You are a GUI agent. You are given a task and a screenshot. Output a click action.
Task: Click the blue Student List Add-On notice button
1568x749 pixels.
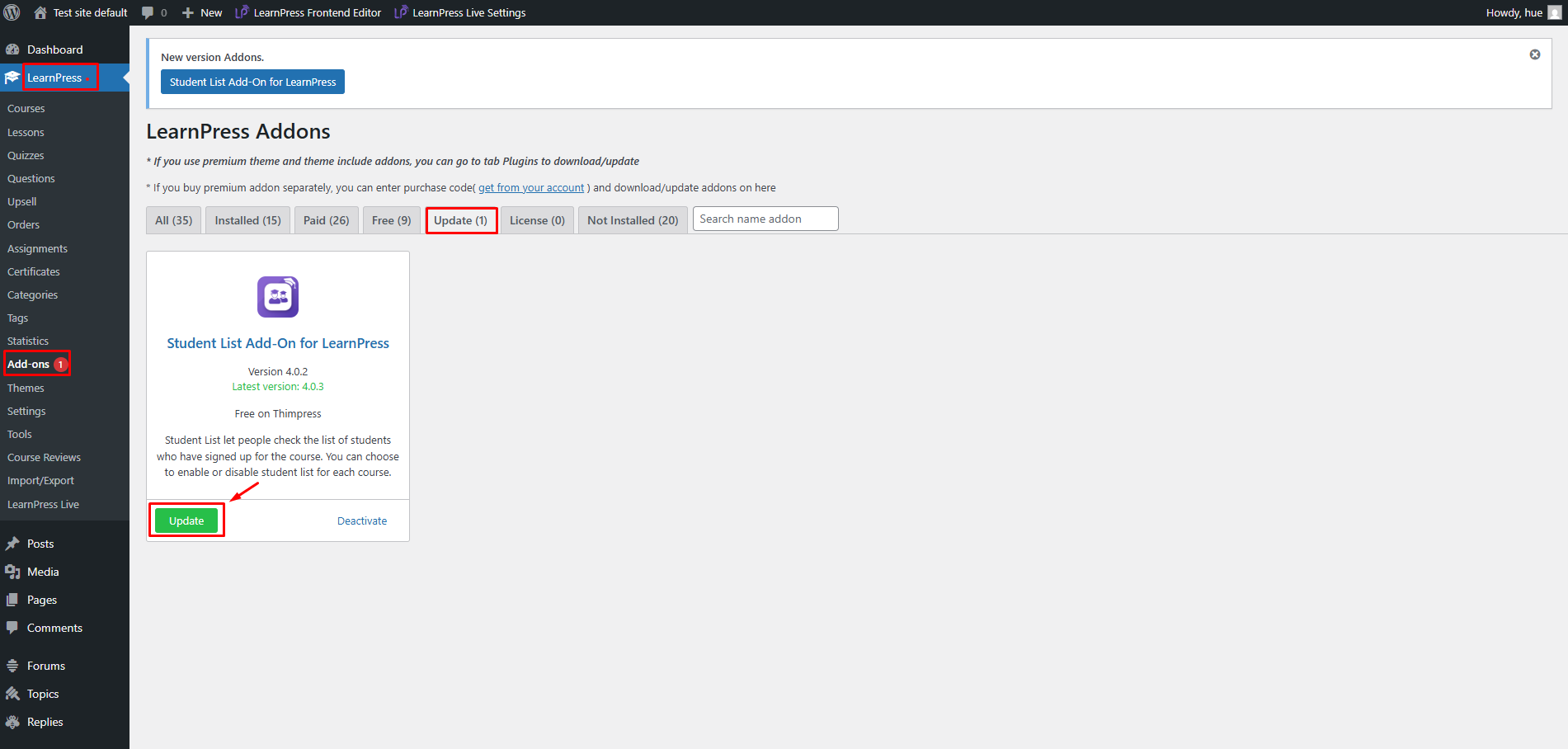252,82
